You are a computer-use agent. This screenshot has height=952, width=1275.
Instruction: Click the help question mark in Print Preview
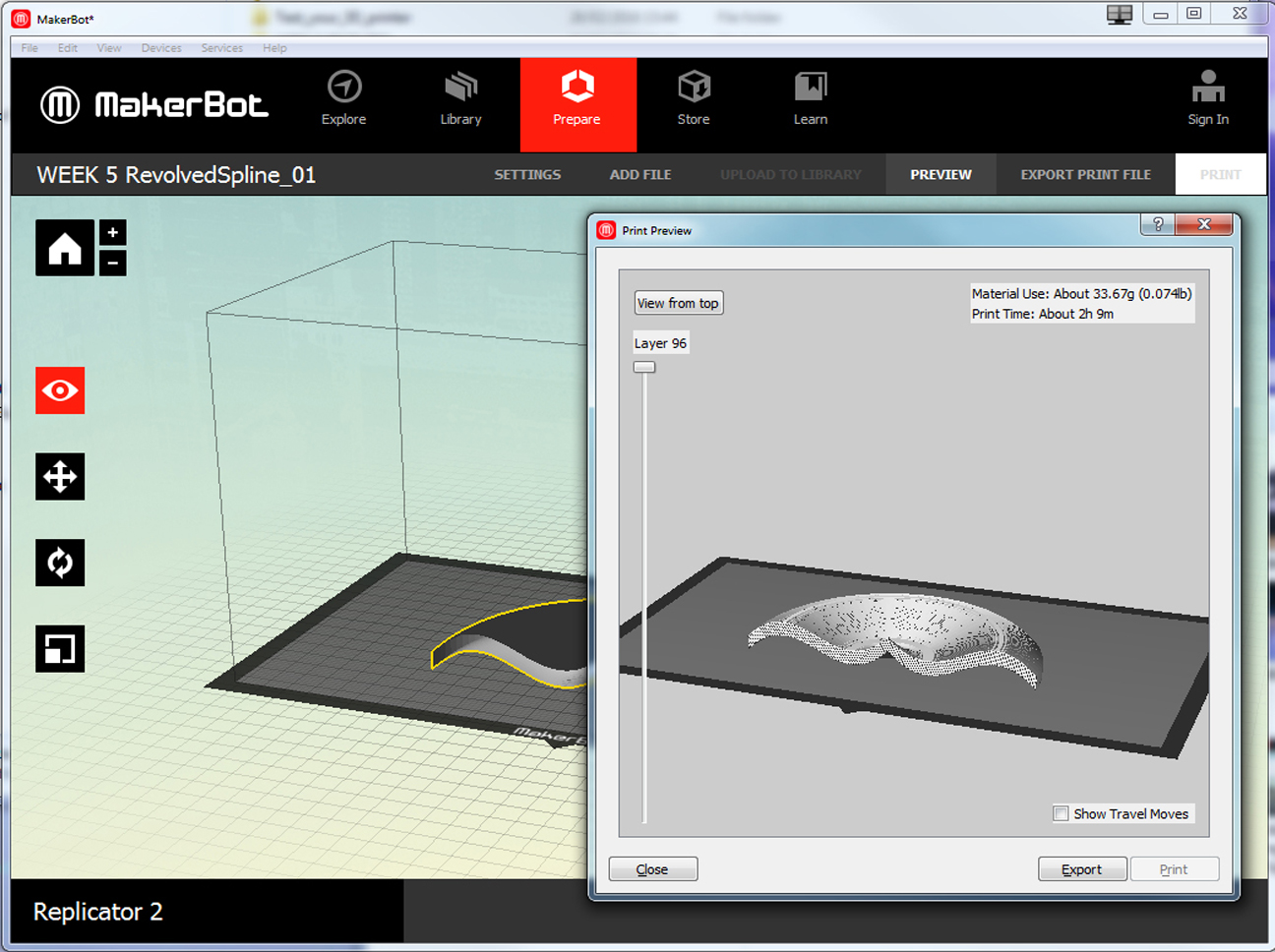click(x=1158, y=224)
